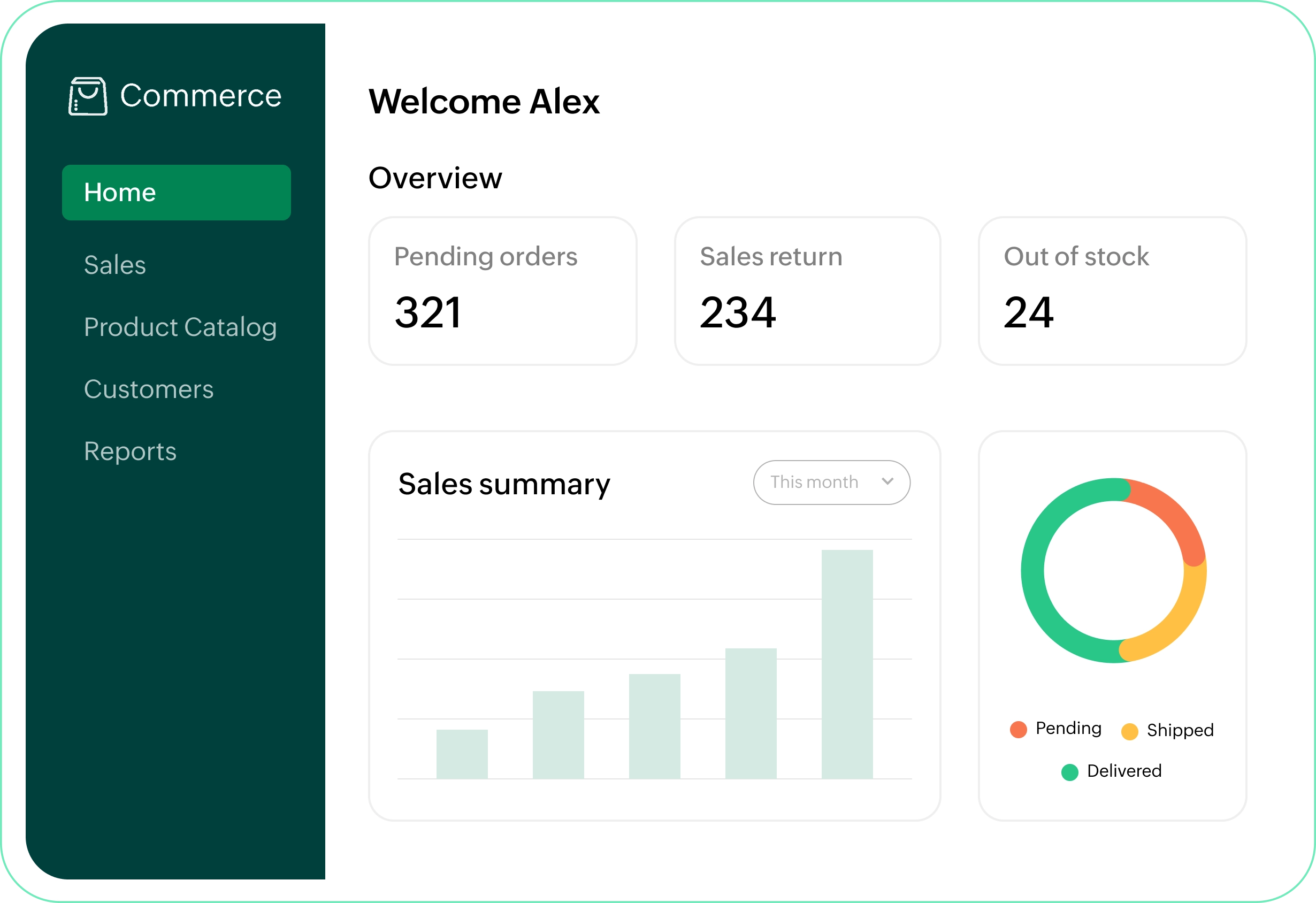The width and height of the screenshot is (1316, 903).
Task: Click the green Delivered legend dot
Action: tap(1069, 772)
